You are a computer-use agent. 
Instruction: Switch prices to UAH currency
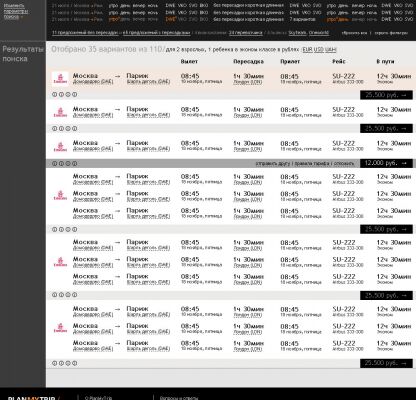coord(330,50)
